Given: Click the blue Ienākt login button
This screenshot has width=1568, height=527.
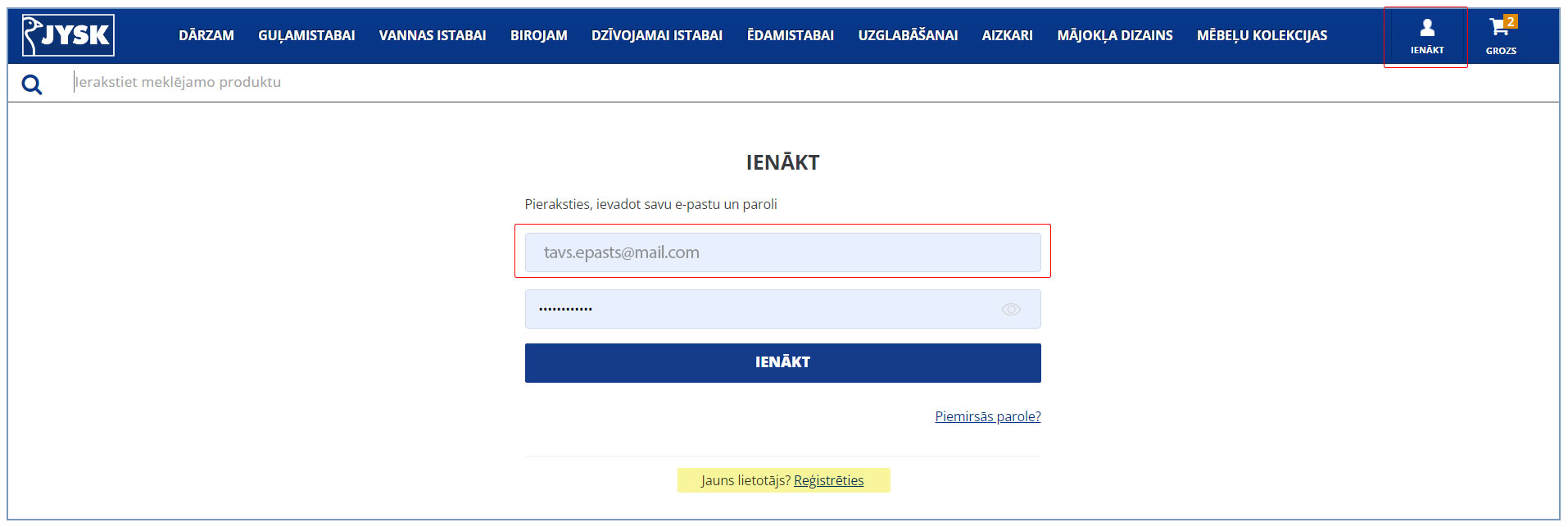Looking at the screenshot, I should 783,363.
